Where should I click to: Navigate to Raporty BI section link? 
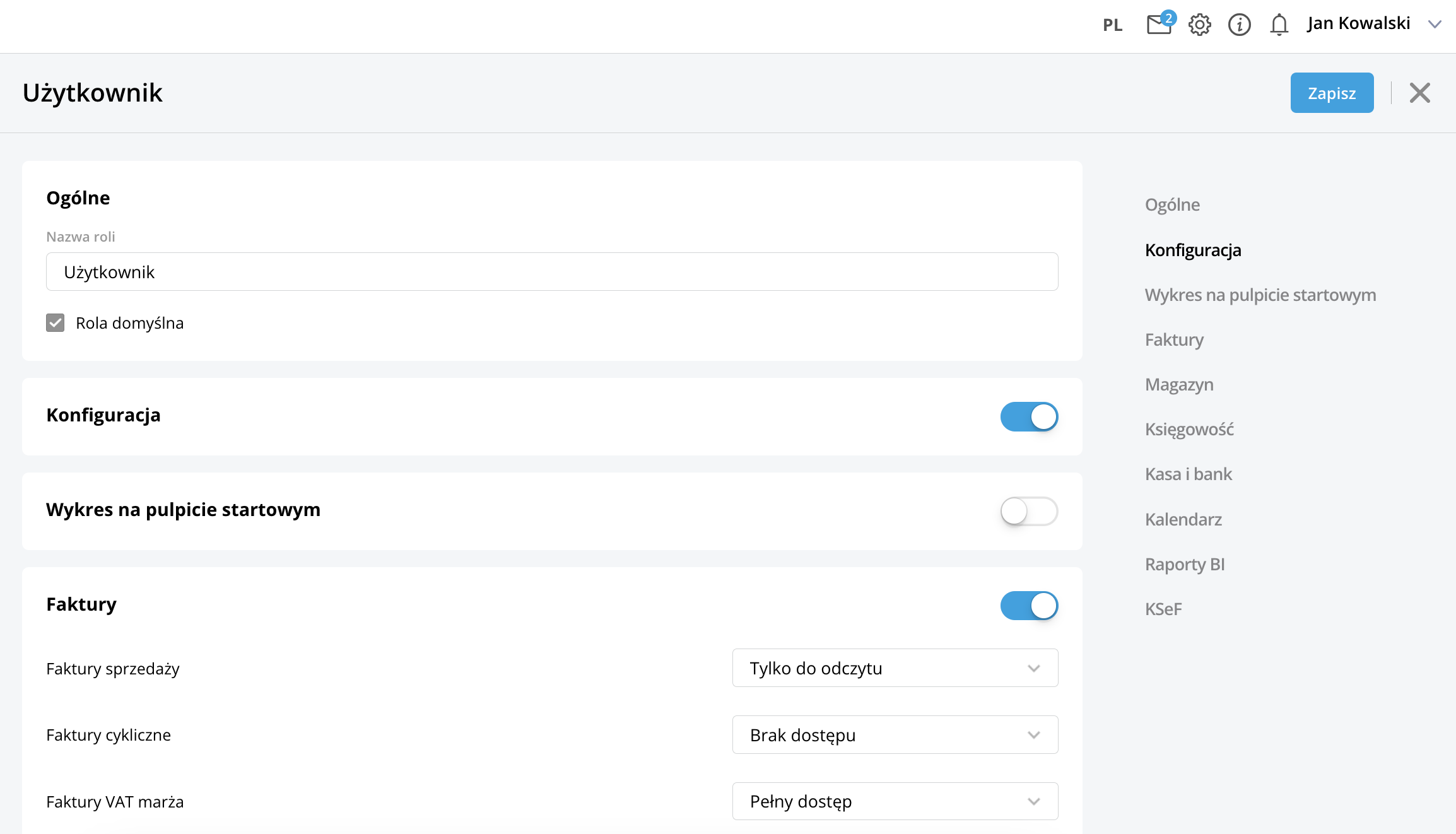point(1185,565)
